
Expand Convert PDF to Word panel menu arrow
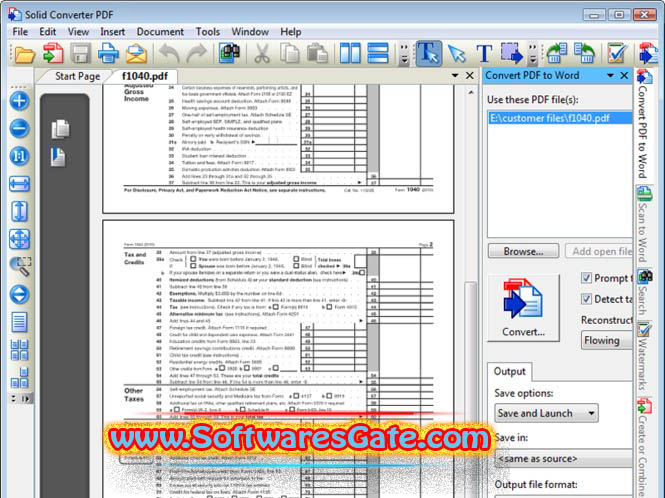point(610,76)
